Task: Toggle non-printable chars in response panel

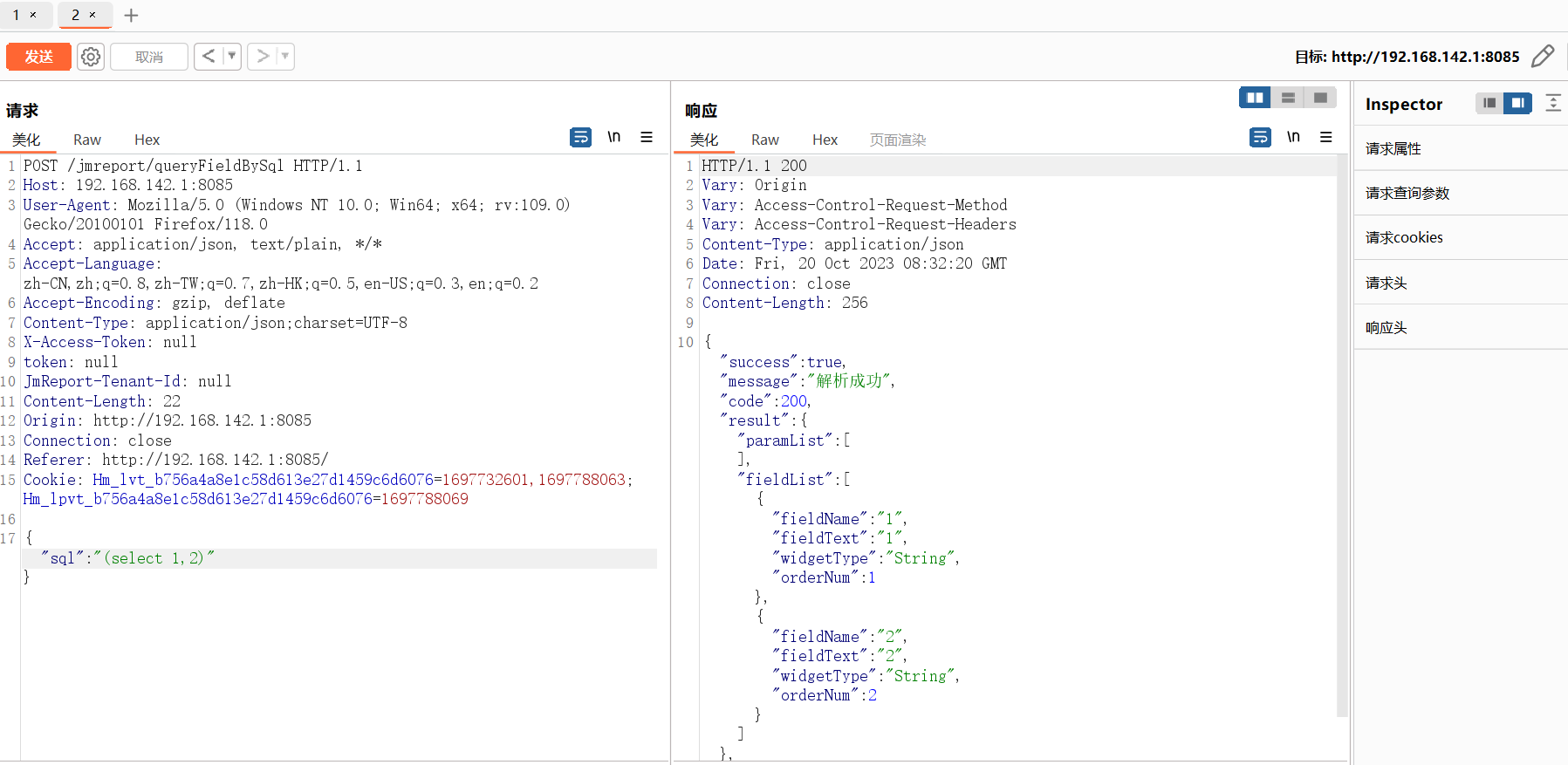Action: 1293,137
